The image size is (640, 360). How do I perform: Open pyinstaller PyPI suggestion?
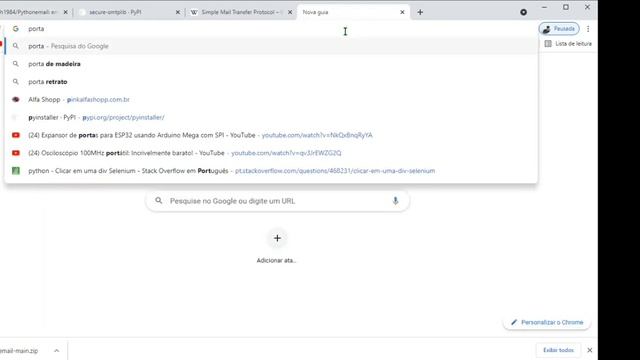click(x=271, y=118)
